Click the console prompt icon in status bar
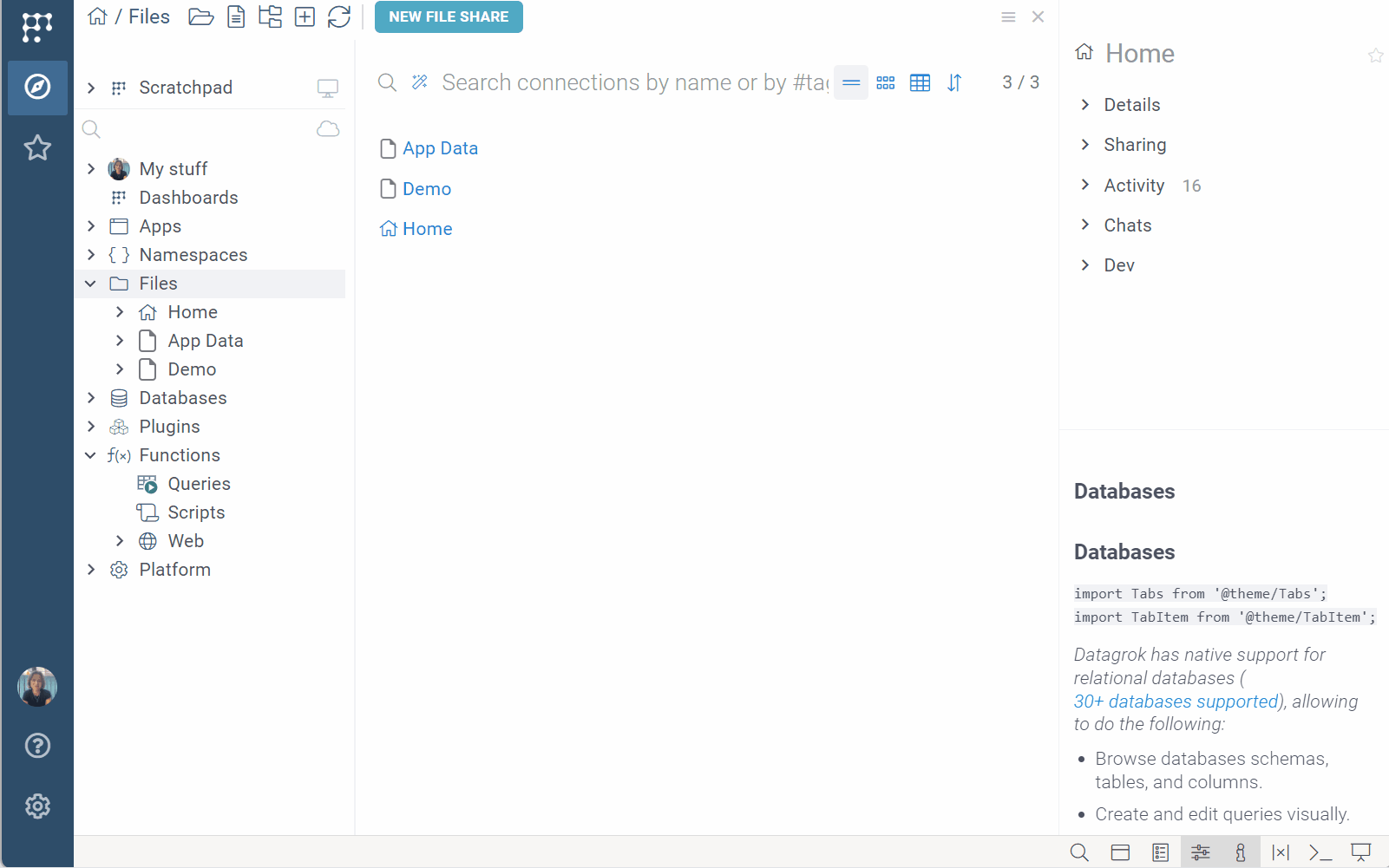This screenshot has width=1389, height=868. pyautogui.click(x=1320, y=852)
